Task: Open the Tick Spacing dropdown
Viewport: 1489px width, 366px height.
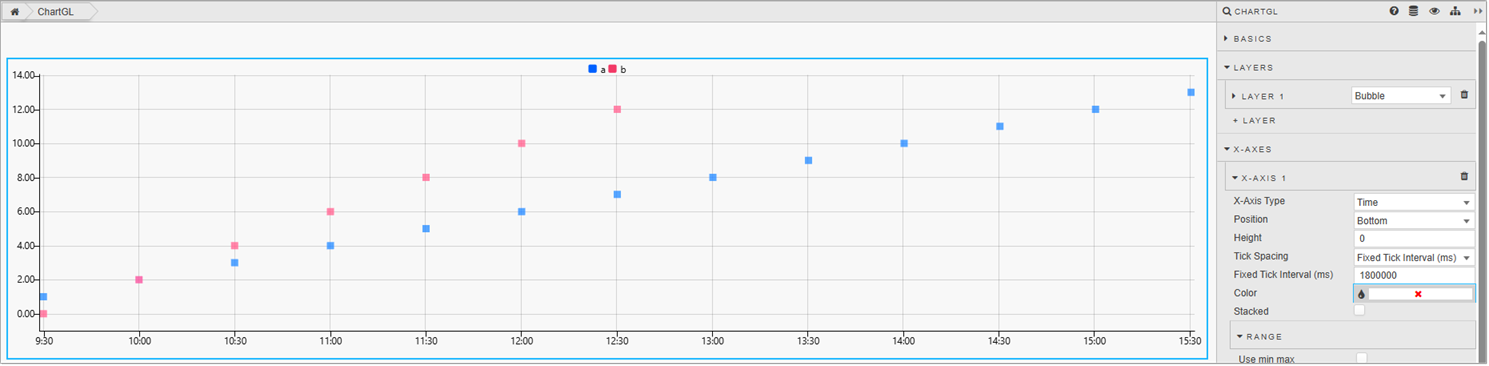Action: pyautogui.click(x=1413, y=257)
